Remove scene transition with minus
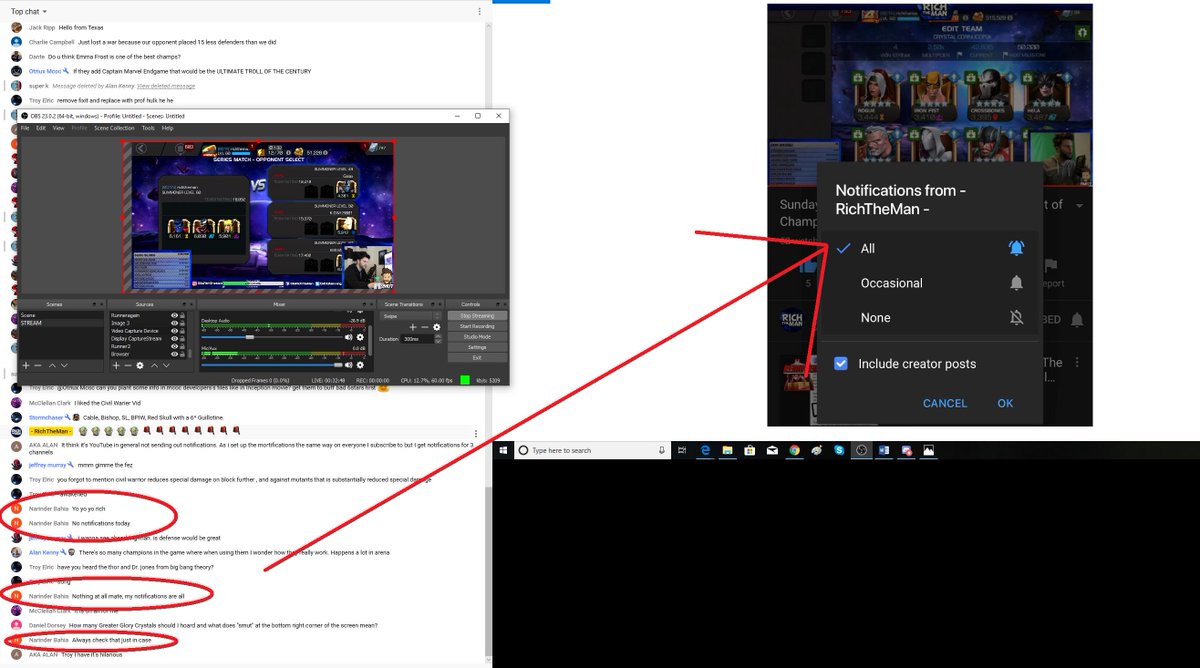Screen dimensions: 1200x668 424,327
